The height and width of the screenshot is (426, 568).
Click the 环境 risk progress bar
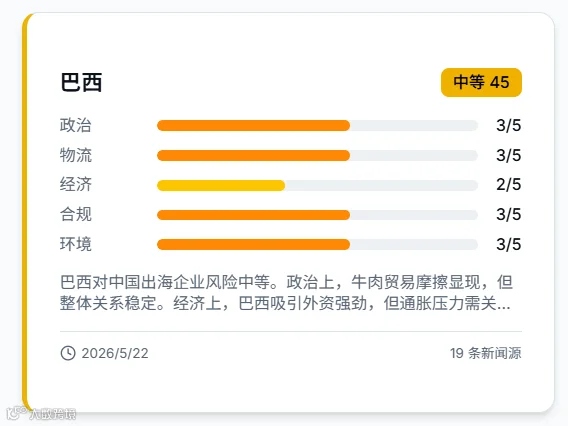point(317,245)
